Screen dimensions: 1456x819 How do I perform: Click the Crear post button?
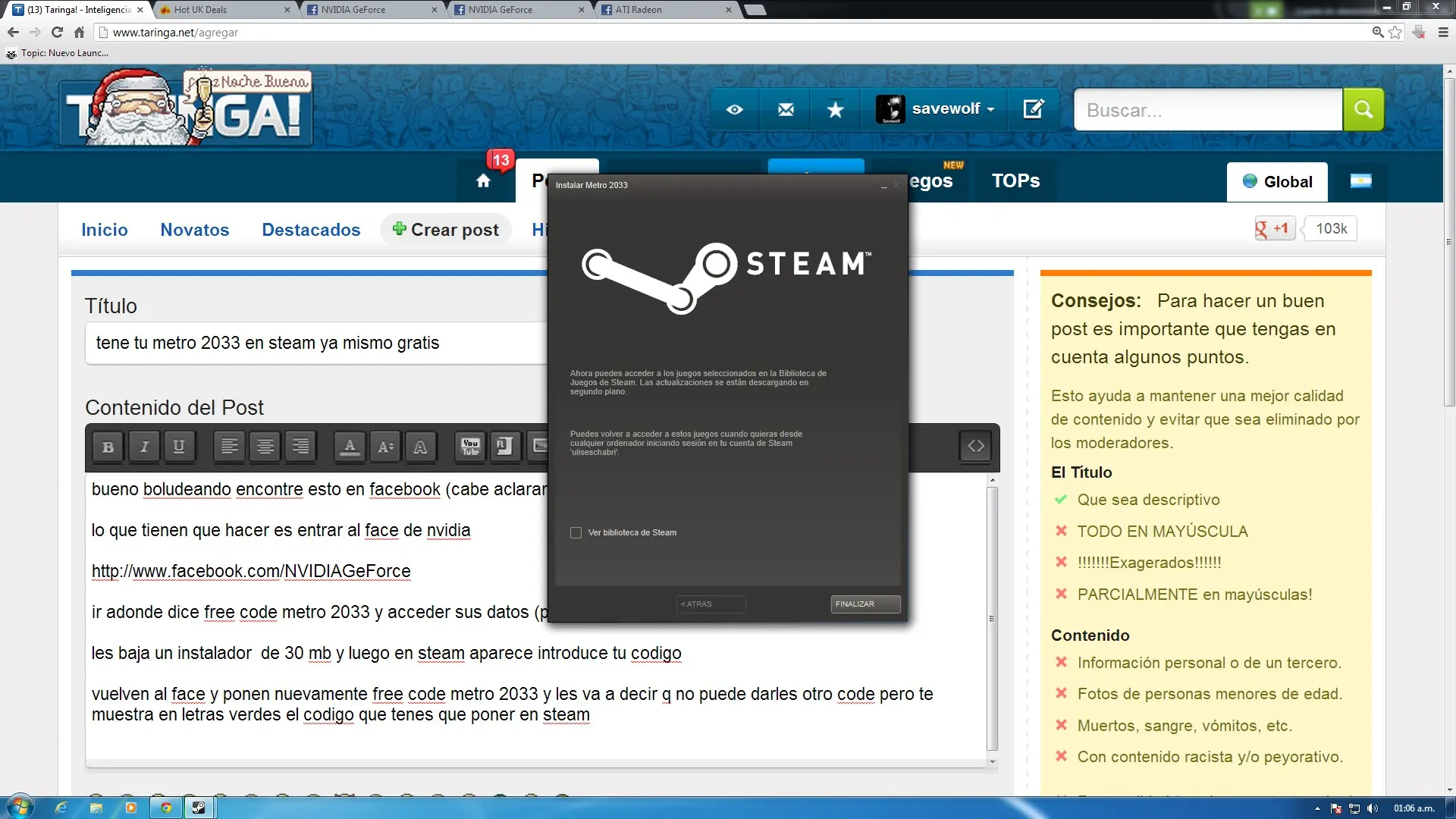pyautogui.click(x=445, y=230)
